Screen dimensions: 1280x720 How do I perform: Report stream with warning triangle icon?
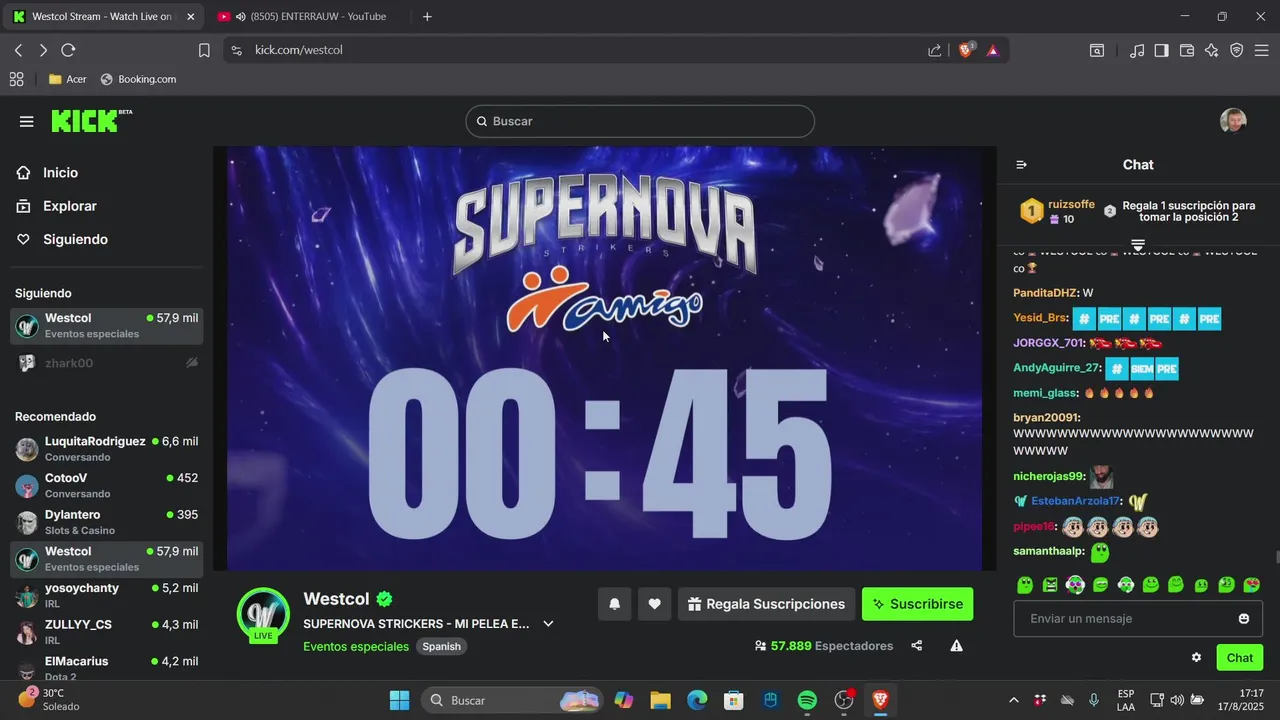956,646
